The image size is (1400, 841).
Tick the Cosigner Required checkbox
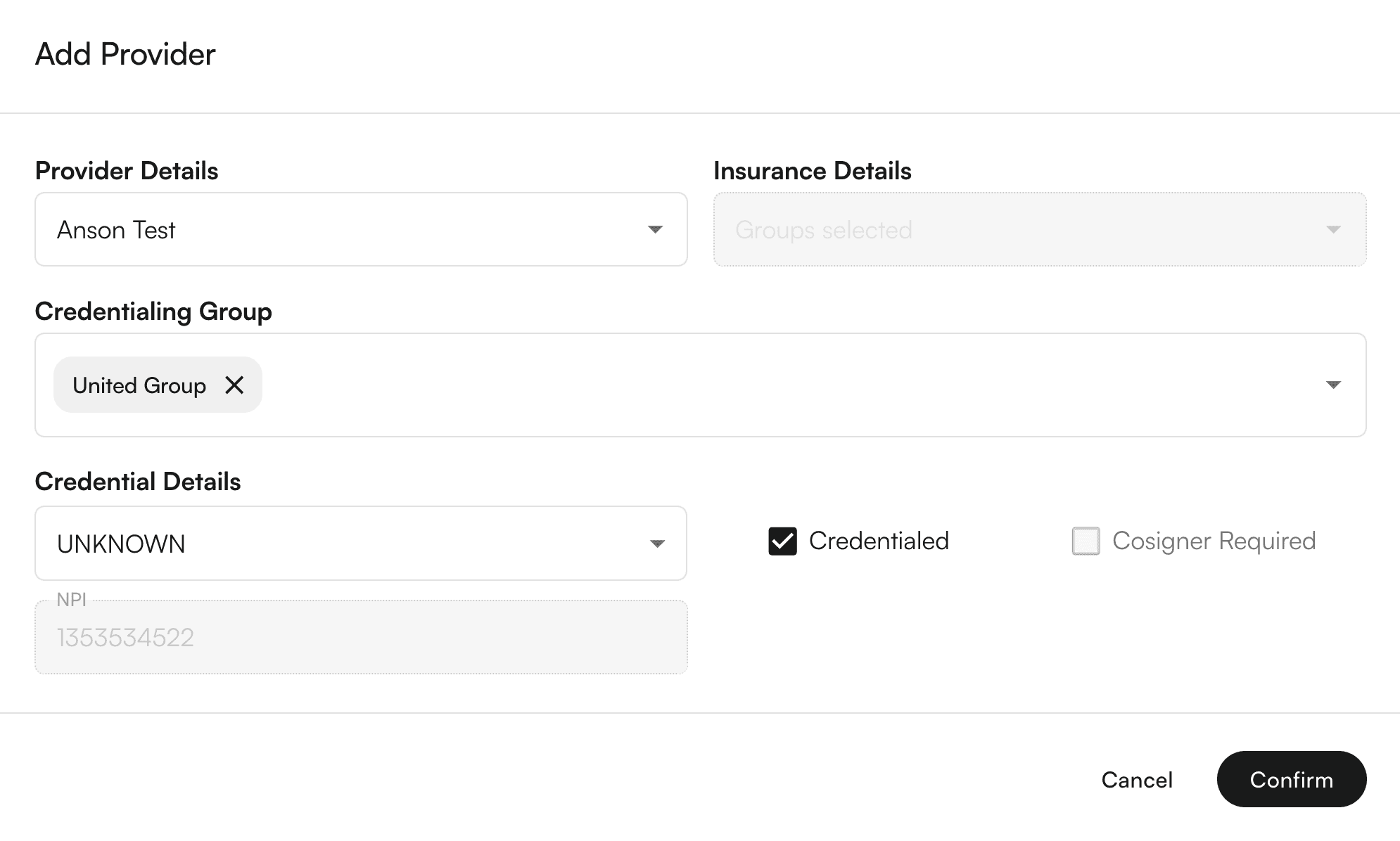[x=1086, y=541]
